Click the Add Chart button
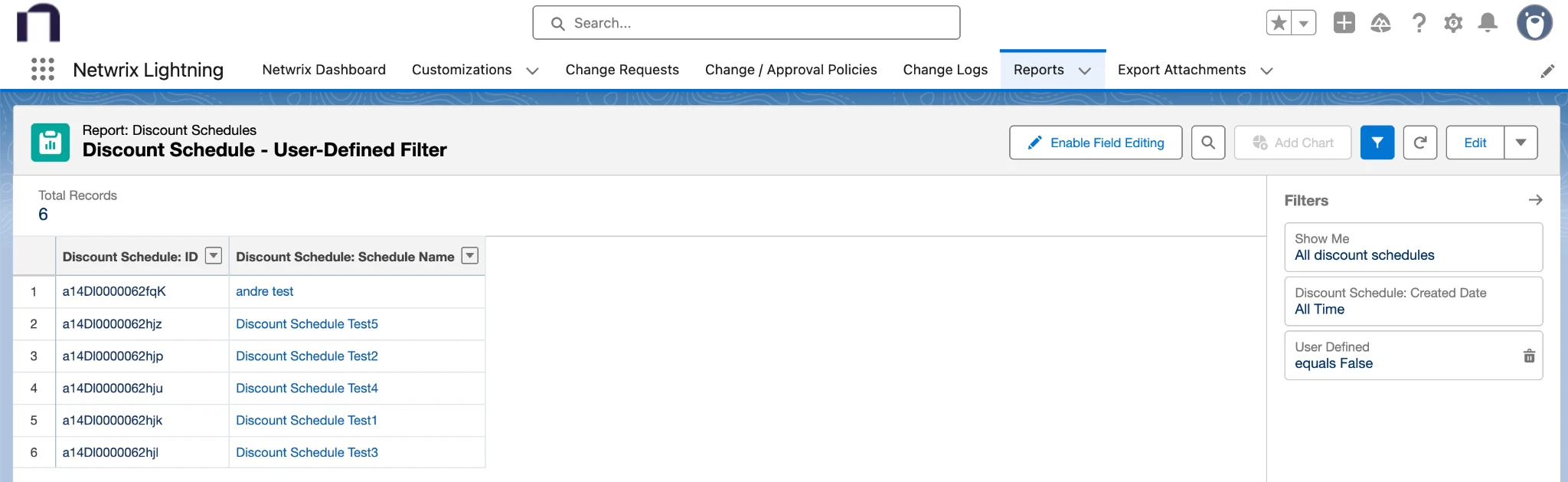Image resolution: width=1568 pixels, height=482 pixels. pos(1292,143)
